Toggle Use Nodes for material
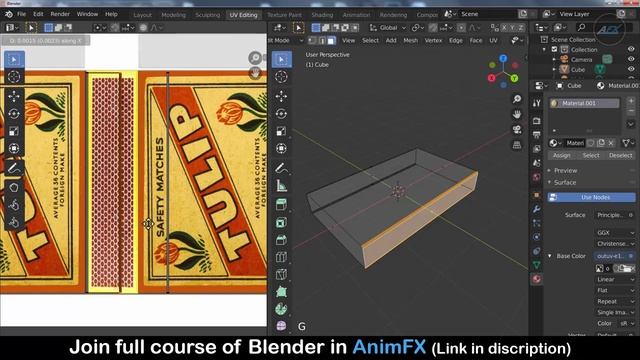Screen dimensions: 640x360 [x=591, y=197]
